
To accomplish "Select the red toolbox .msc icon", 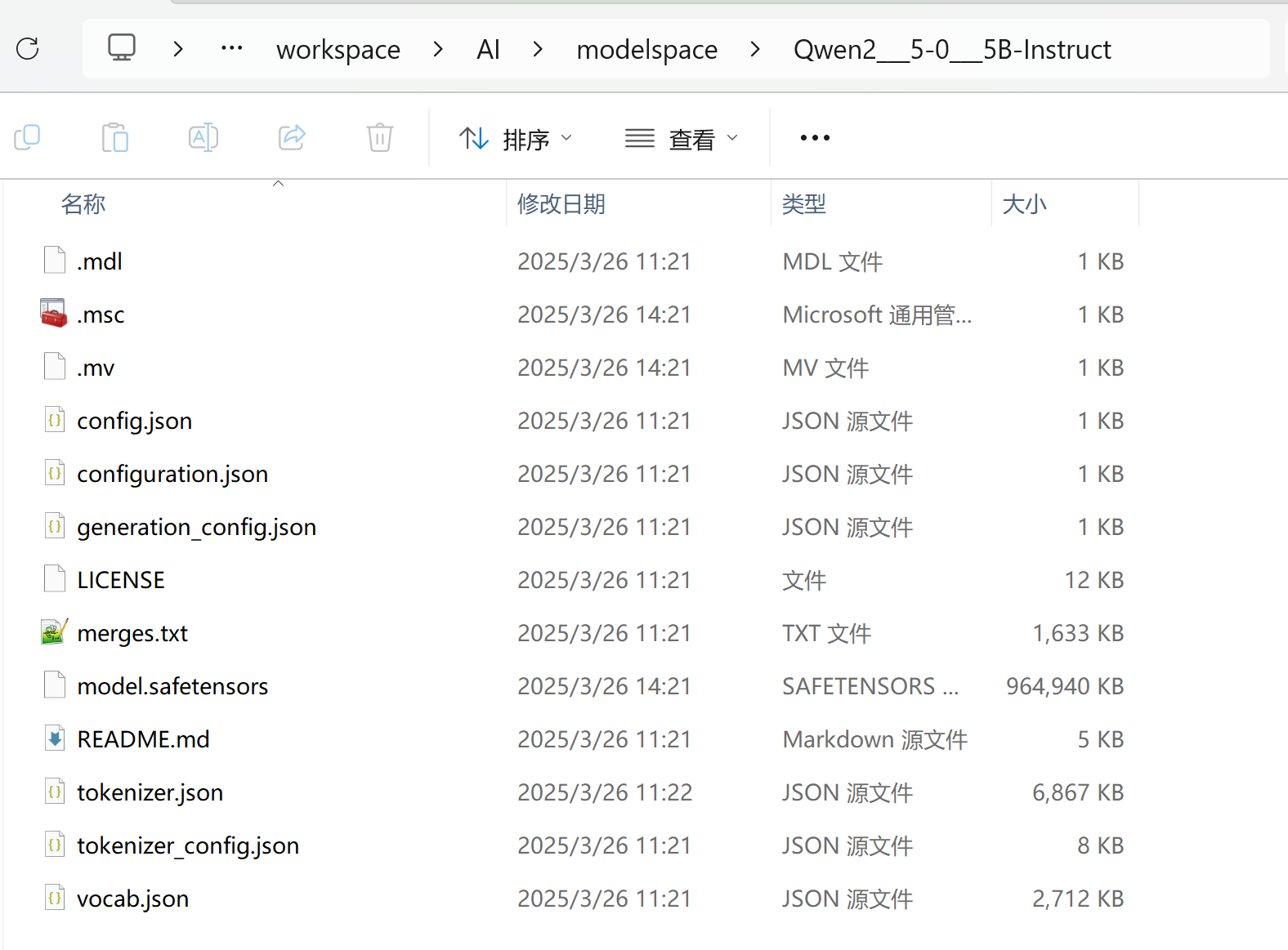I will coord(54,313).
